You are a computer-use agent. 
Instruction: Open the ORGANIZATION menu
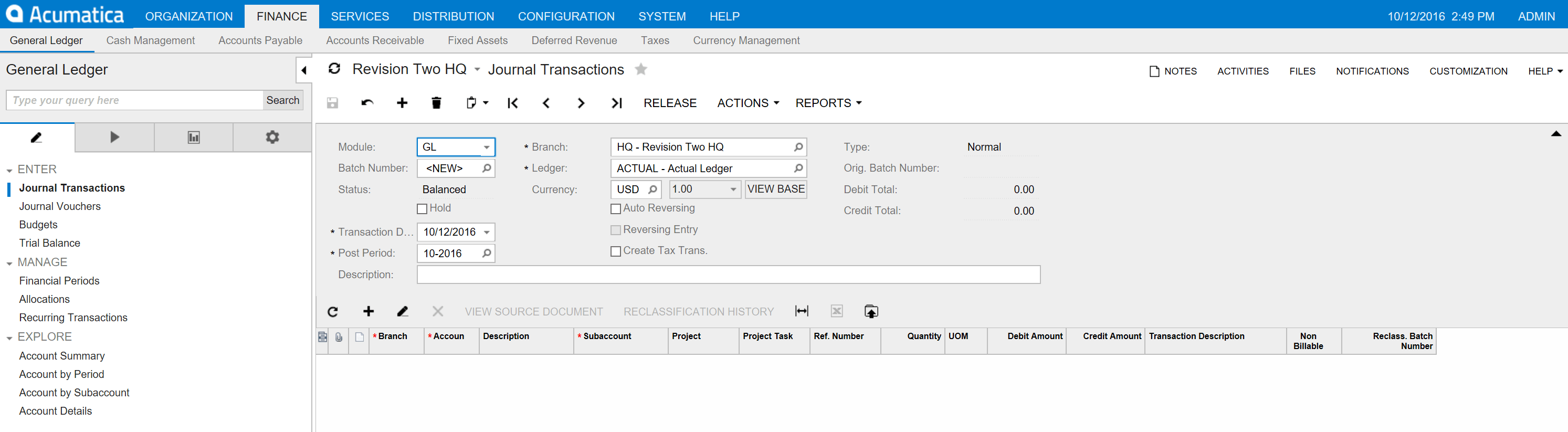click(x=188, y=16)
